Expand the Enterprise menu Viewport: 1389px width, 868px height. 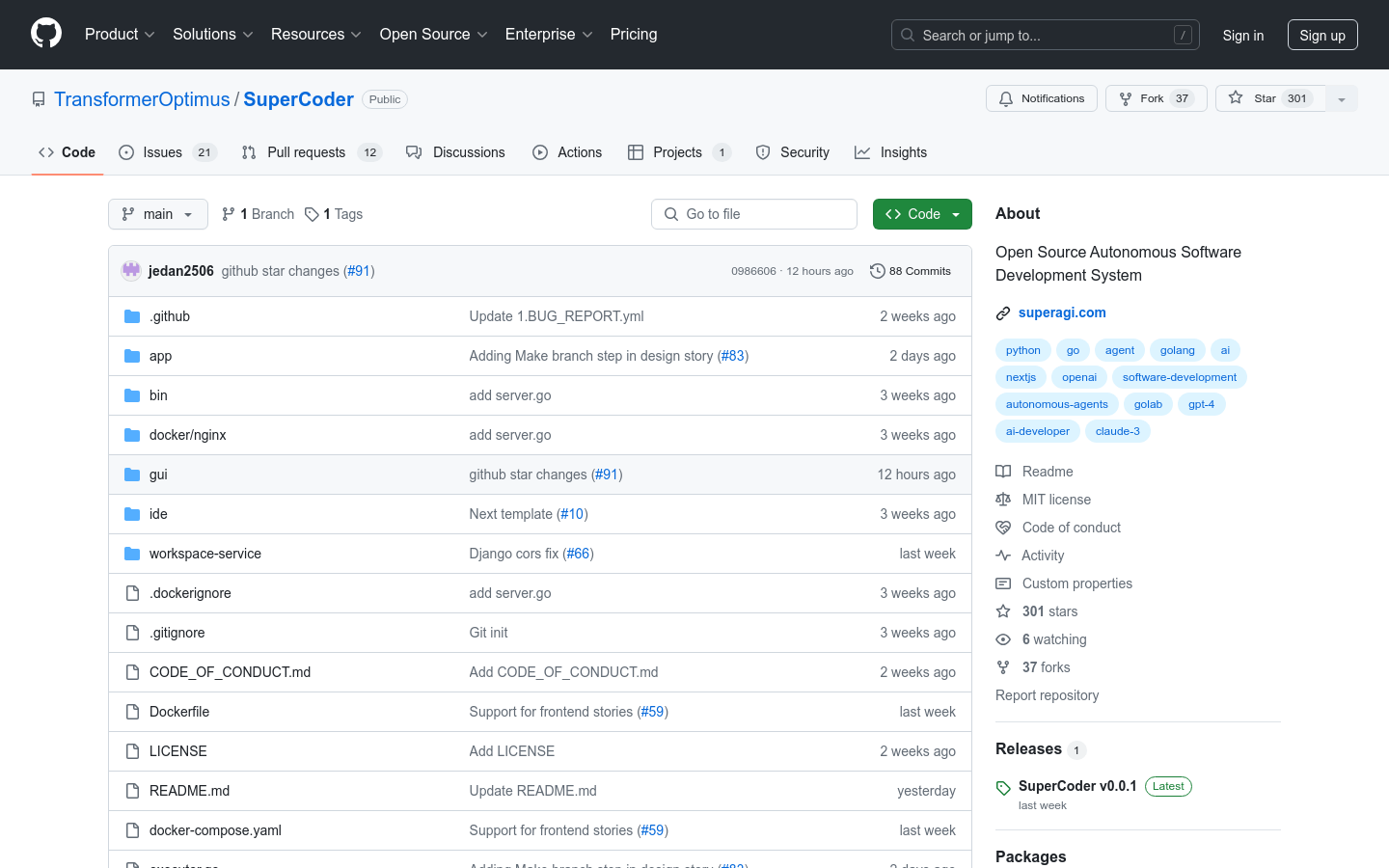549,35
